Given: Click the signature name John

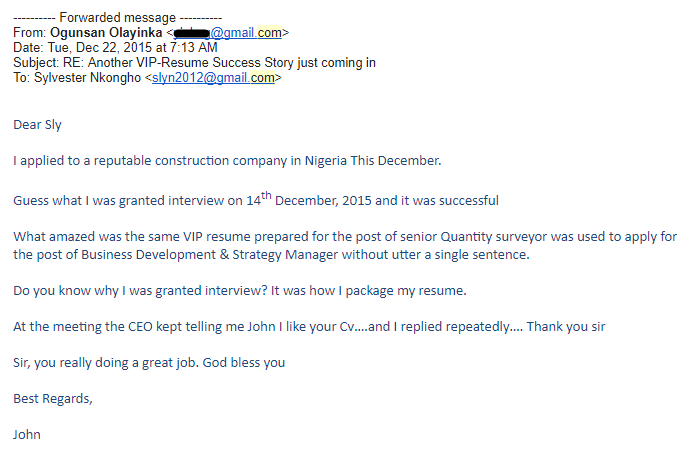Looking at the screenshot, I should coord(27,435).
